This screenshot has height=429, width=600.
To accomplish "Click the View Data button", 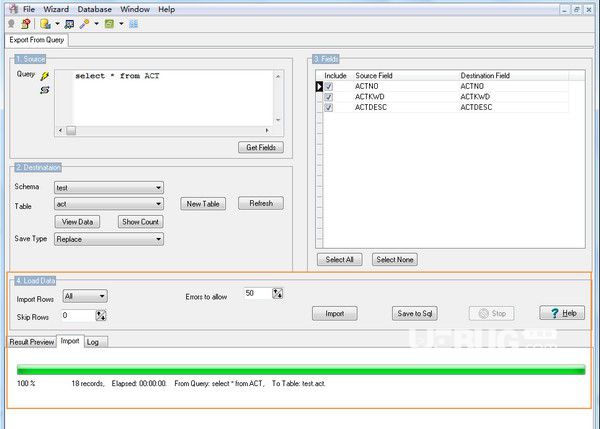I will tap(77, 222).
